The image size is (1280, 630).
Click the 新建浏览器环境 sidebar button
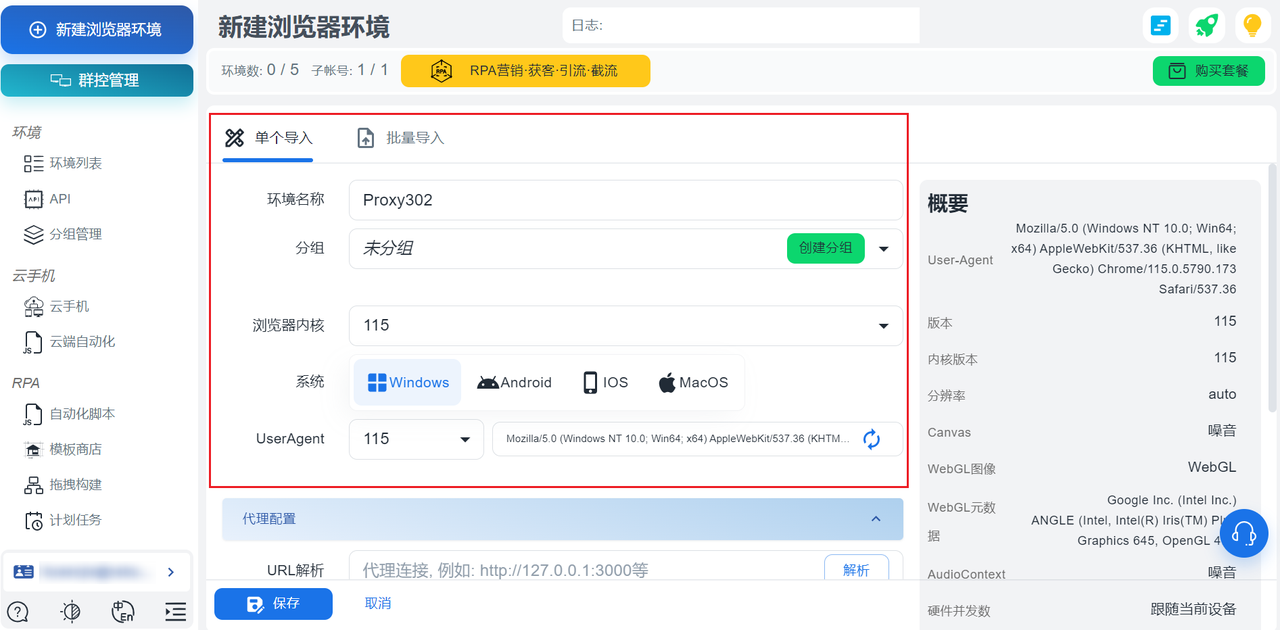tap(97, 30)
